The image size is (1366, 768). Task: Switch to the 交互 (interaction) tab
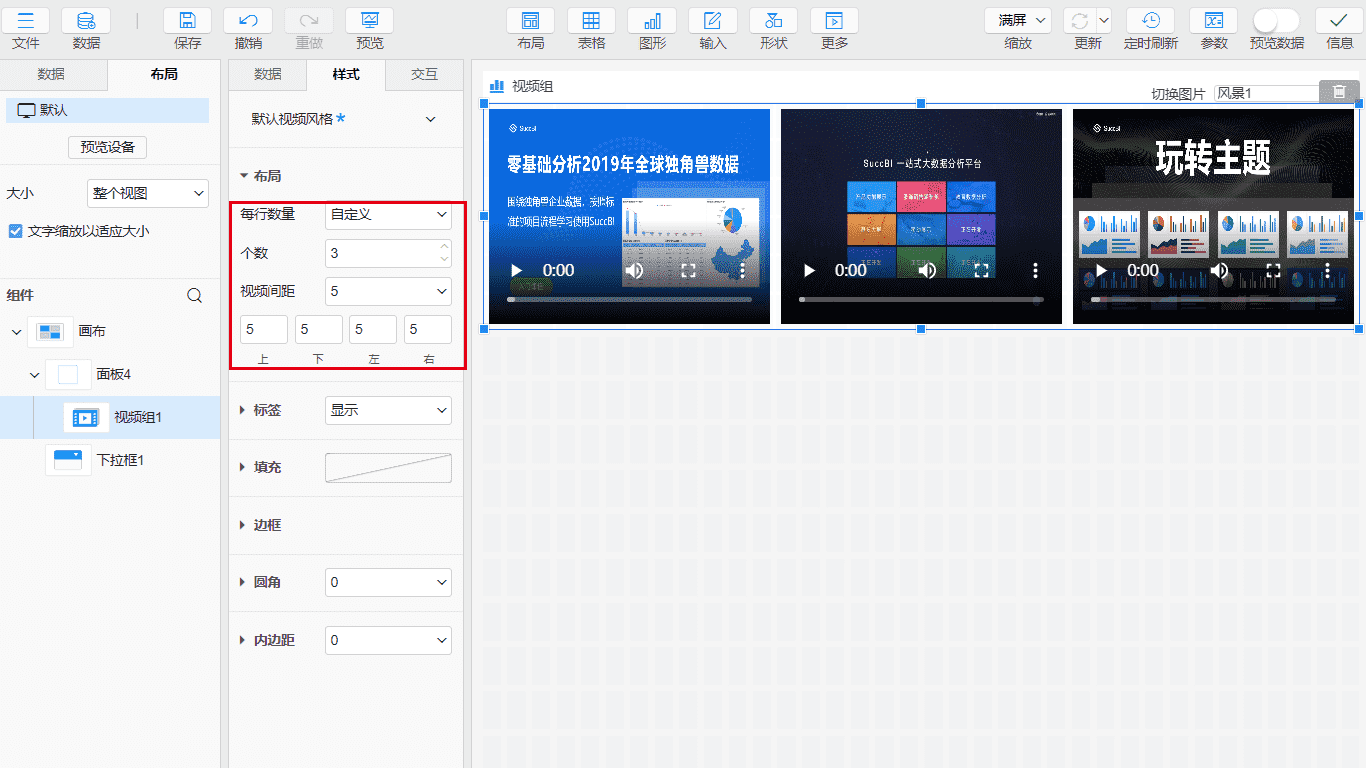424,75
